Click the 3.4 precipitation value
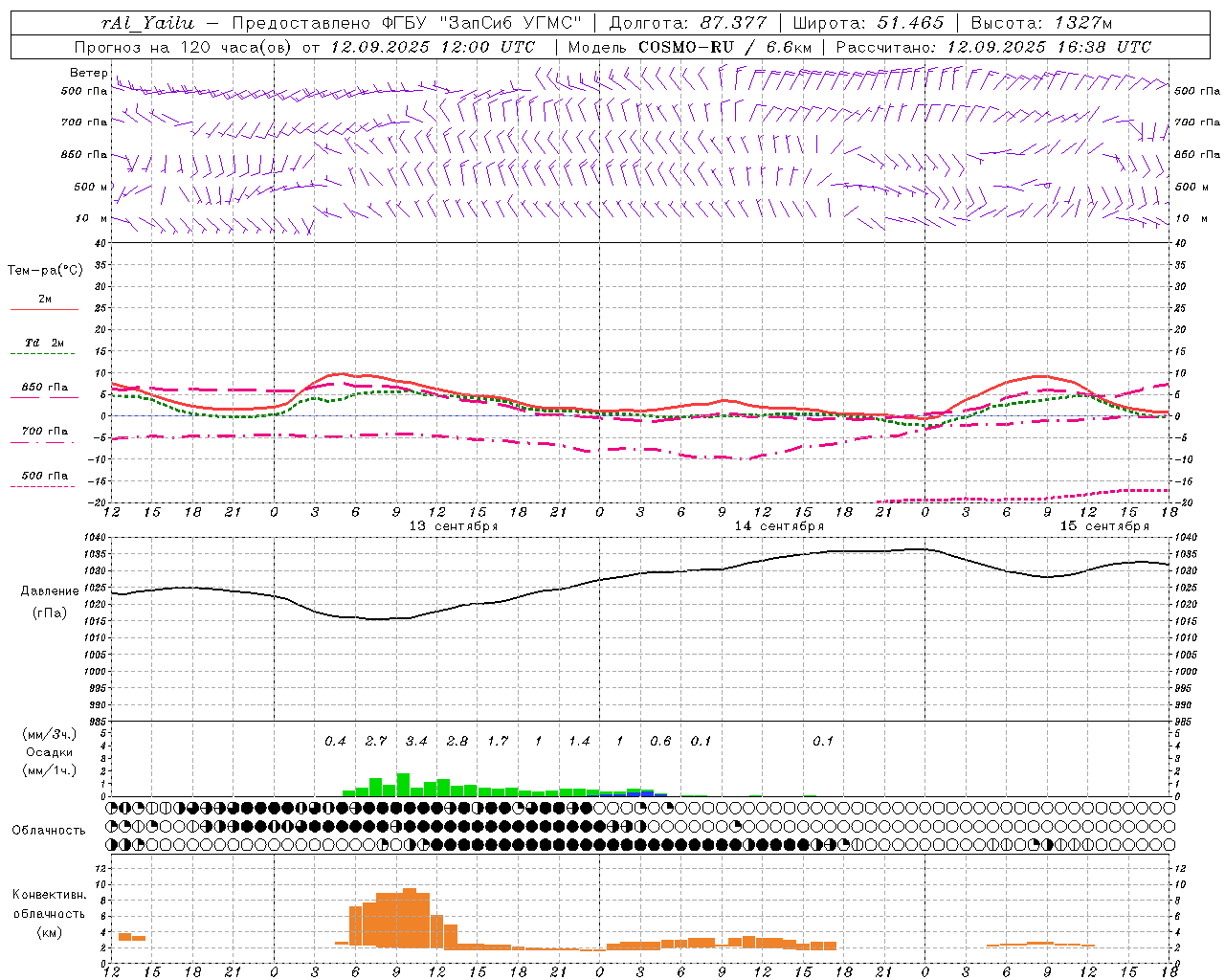The height and width of the screenshot is (980, 1225). click(416, 742)
